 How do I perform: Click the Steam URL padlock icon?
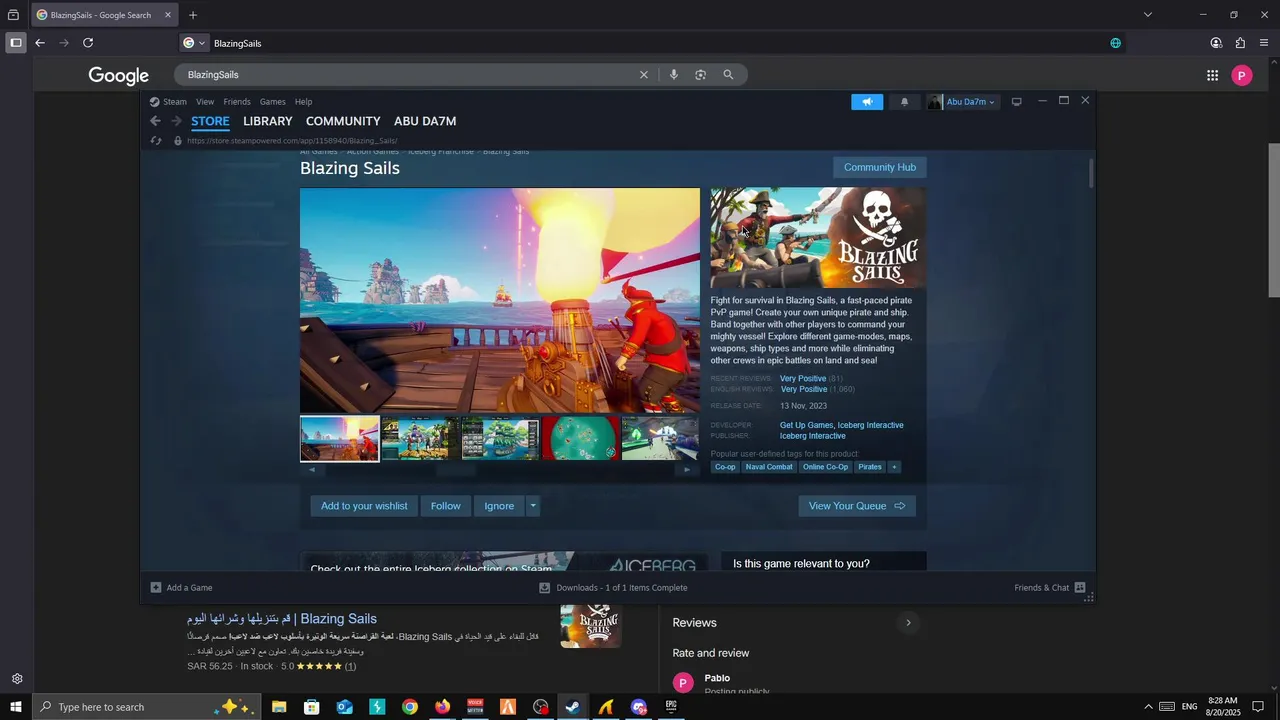[178, 141]
